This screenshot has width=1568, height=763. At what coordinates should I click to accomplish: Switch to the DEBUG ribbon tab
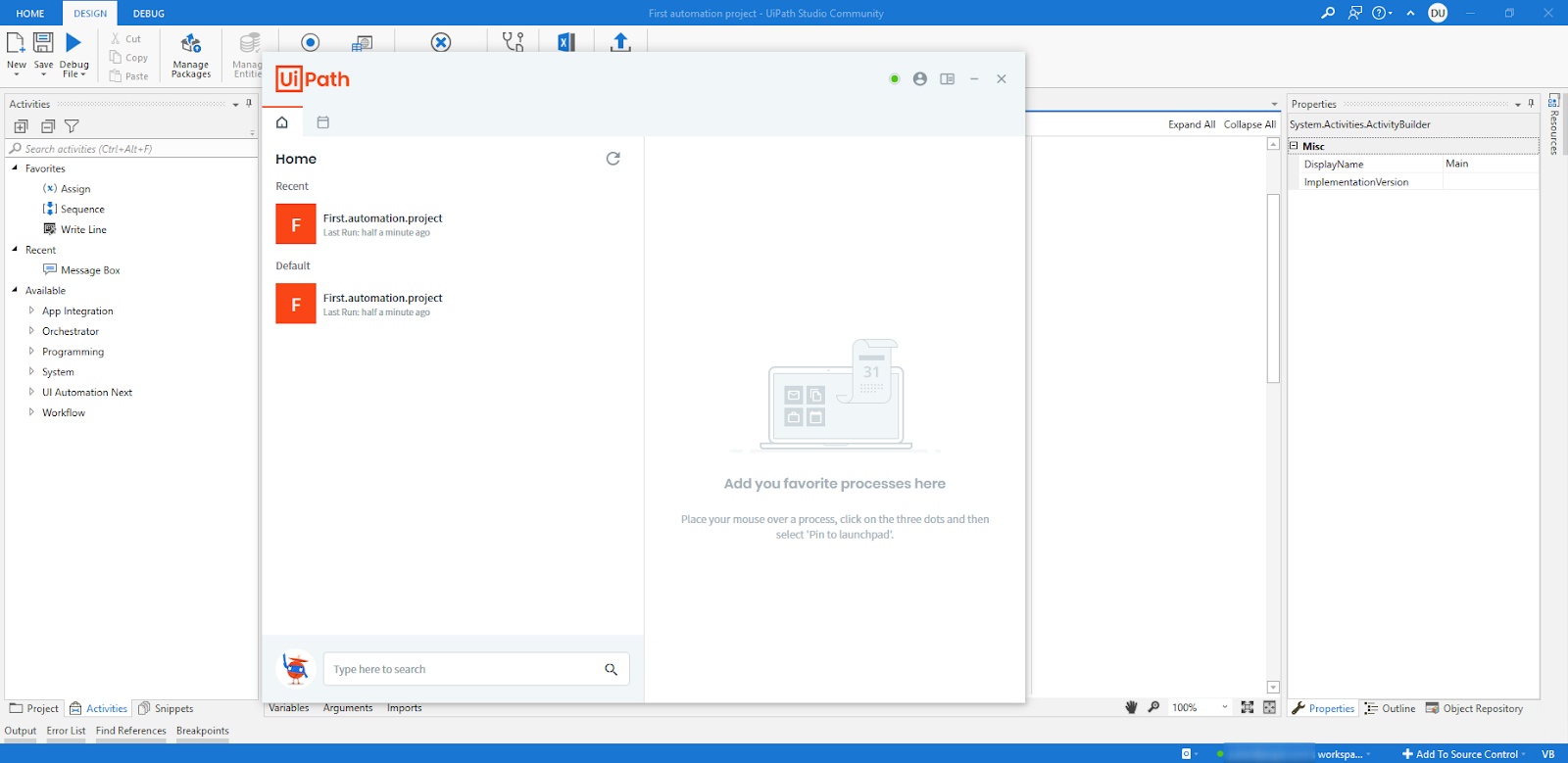click(149, 14)
